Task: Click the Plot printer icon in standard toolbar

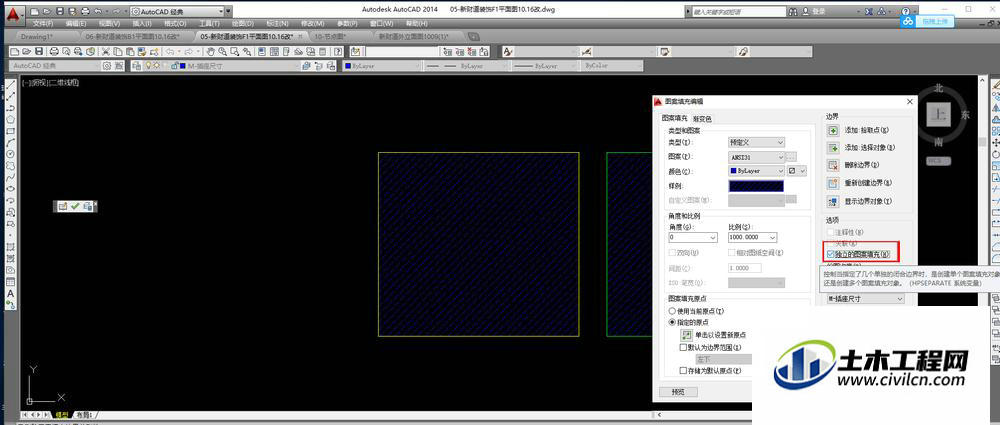Action: click(x=54, y=52)
